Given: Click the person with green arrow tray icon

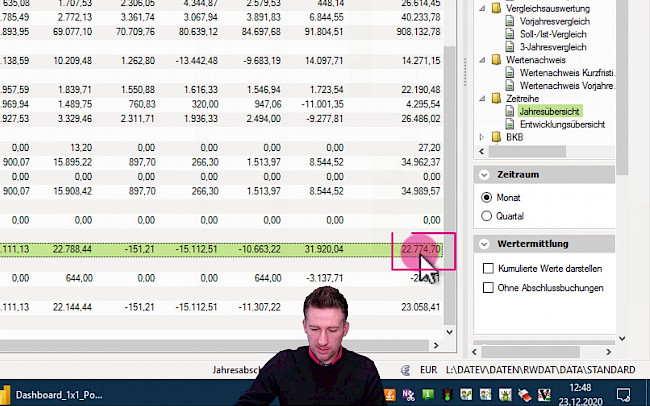Looking at the screenshot, I should point(466,394).
